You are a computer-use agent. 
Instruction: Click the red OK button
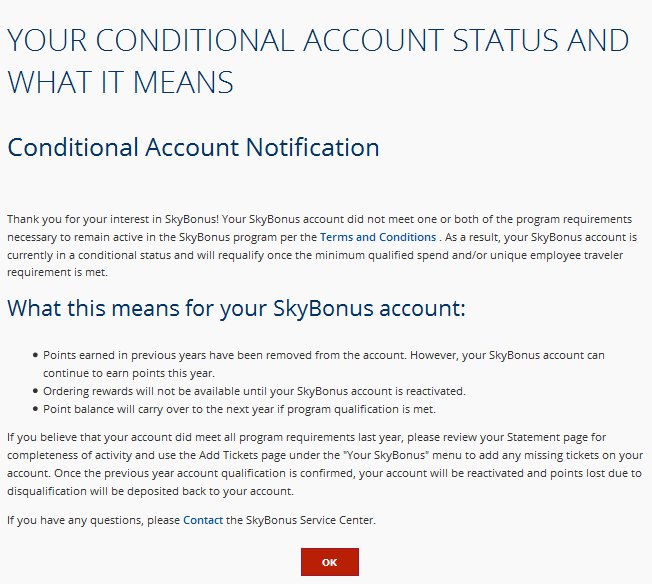click(x=329, y=562)
